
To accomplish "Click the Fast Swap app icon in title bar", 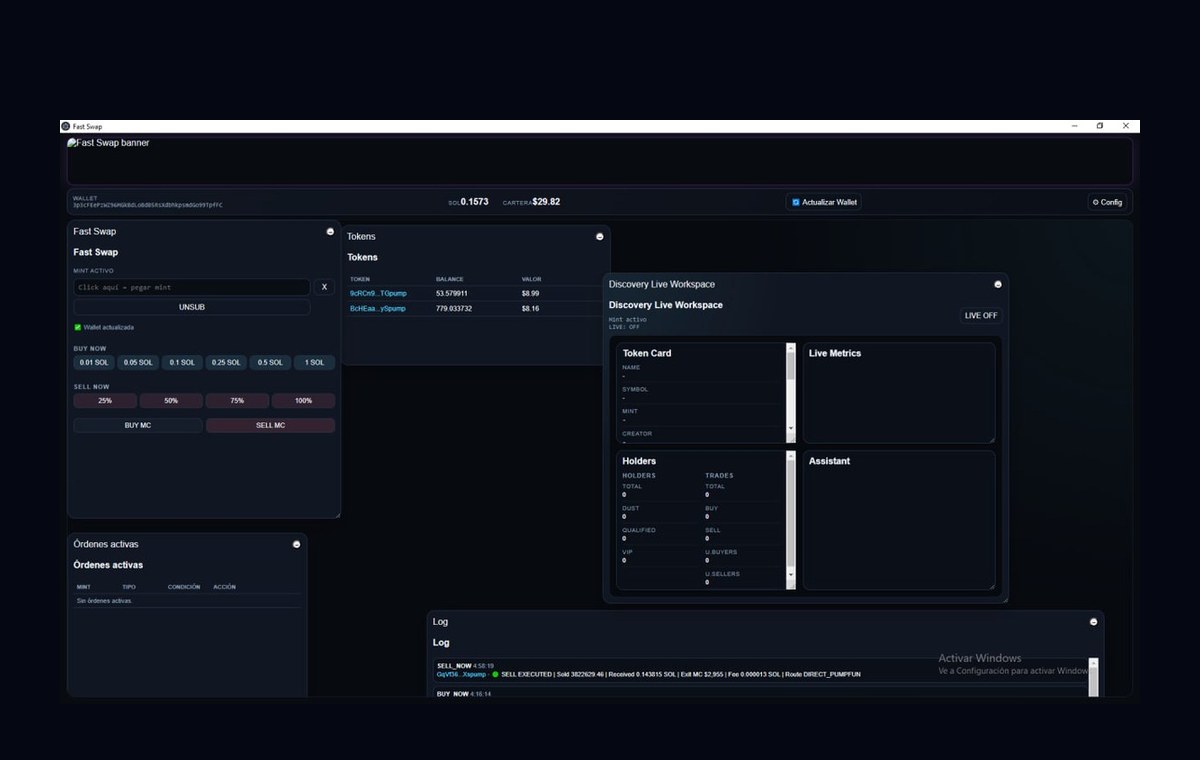I will click(x=66, y=126).
